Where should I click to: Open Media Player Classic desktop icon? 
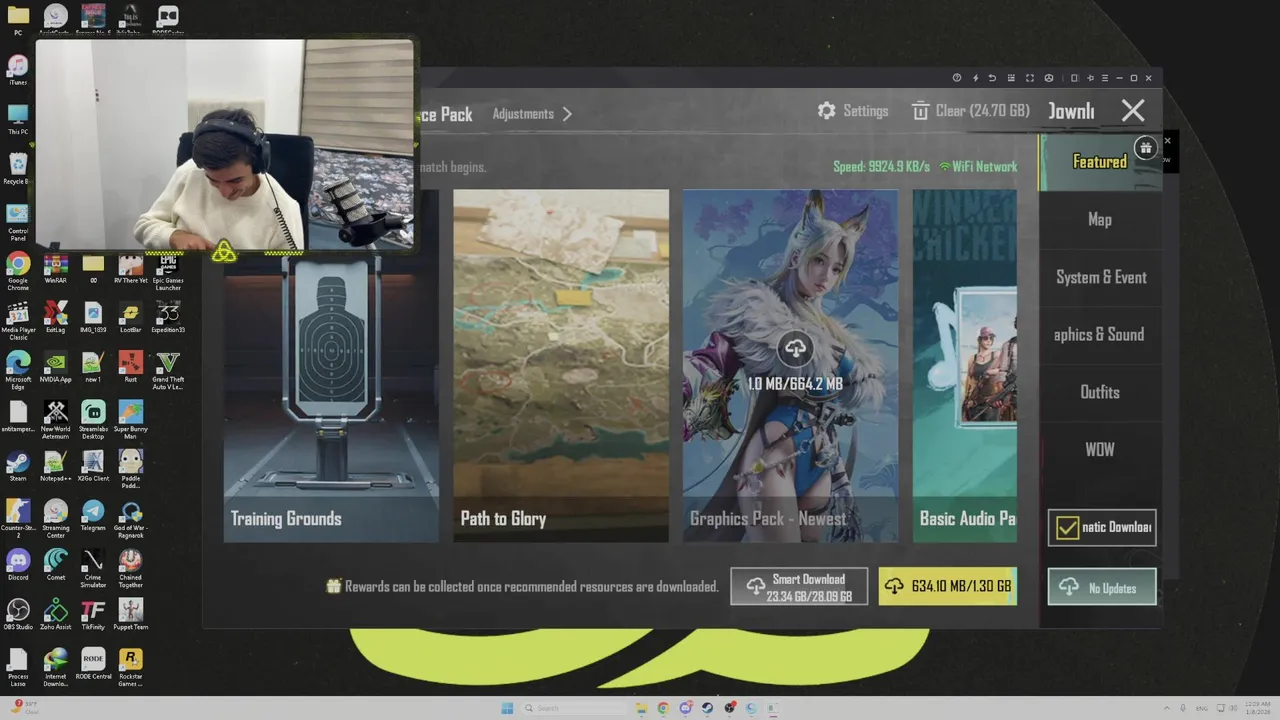[x=18, y=320]
